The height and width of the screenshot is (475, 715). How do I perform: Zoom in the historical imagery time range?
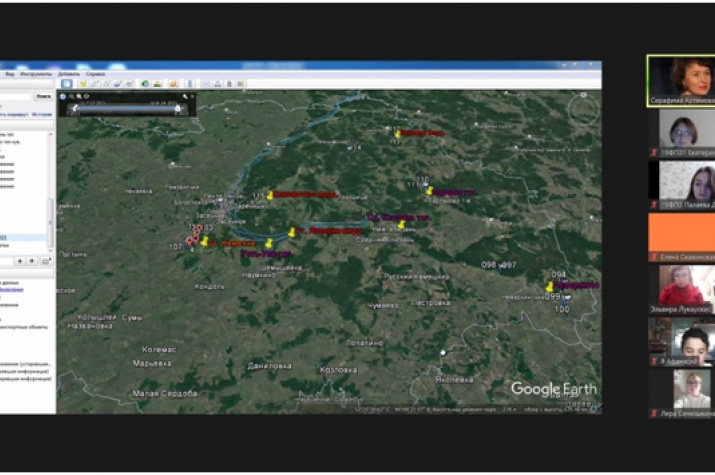79,97
